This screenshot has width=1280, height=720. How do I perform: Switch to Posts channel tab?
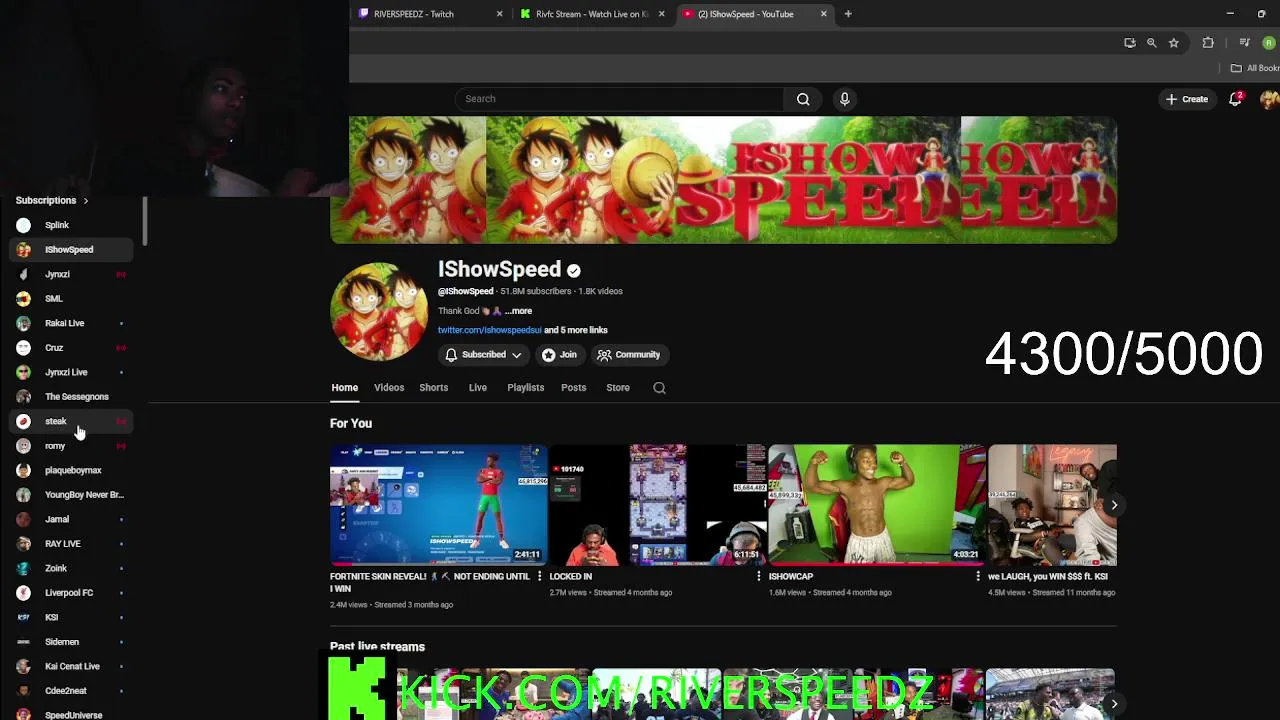tap(574, 388)
